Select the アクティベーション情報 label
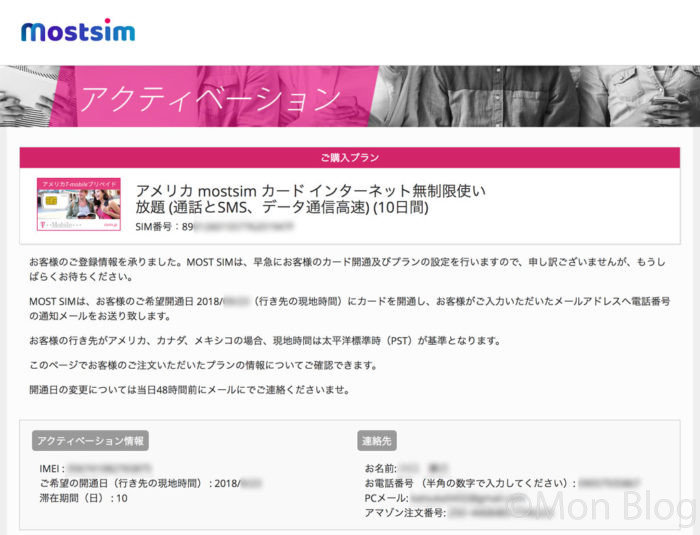This screenshot has width=700, height=535. (90, 441)
